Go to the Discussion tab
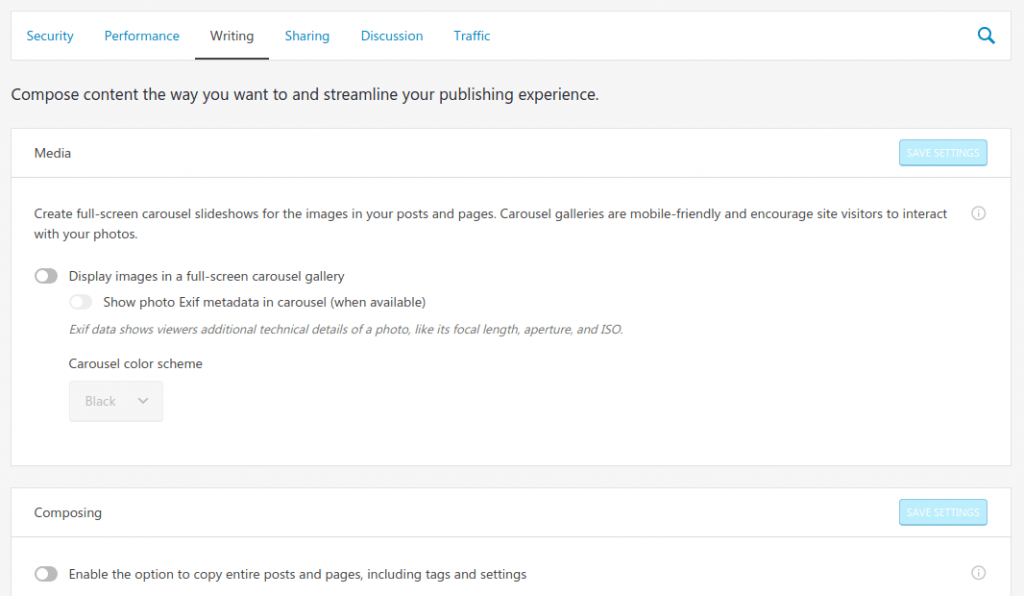Viewport: 1024px width, 596px height. (392, 36)
